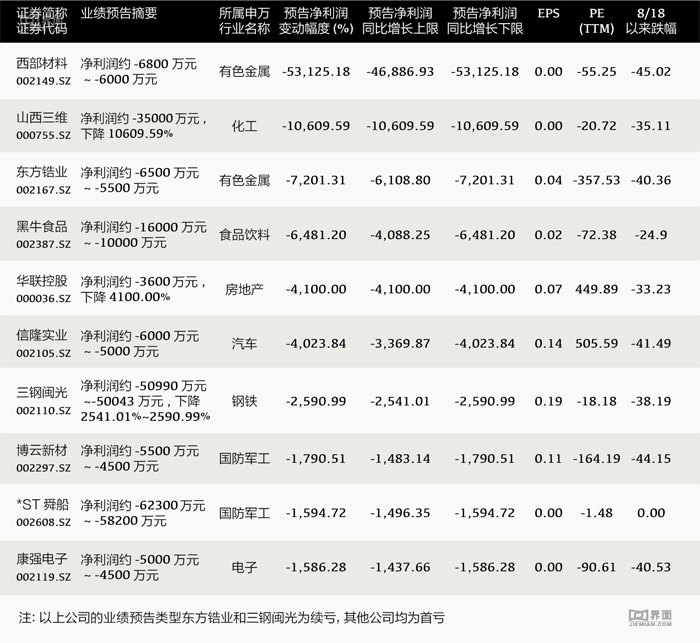
Task: Click the 预告净利润同比增长上限 header
Action: 400,21
